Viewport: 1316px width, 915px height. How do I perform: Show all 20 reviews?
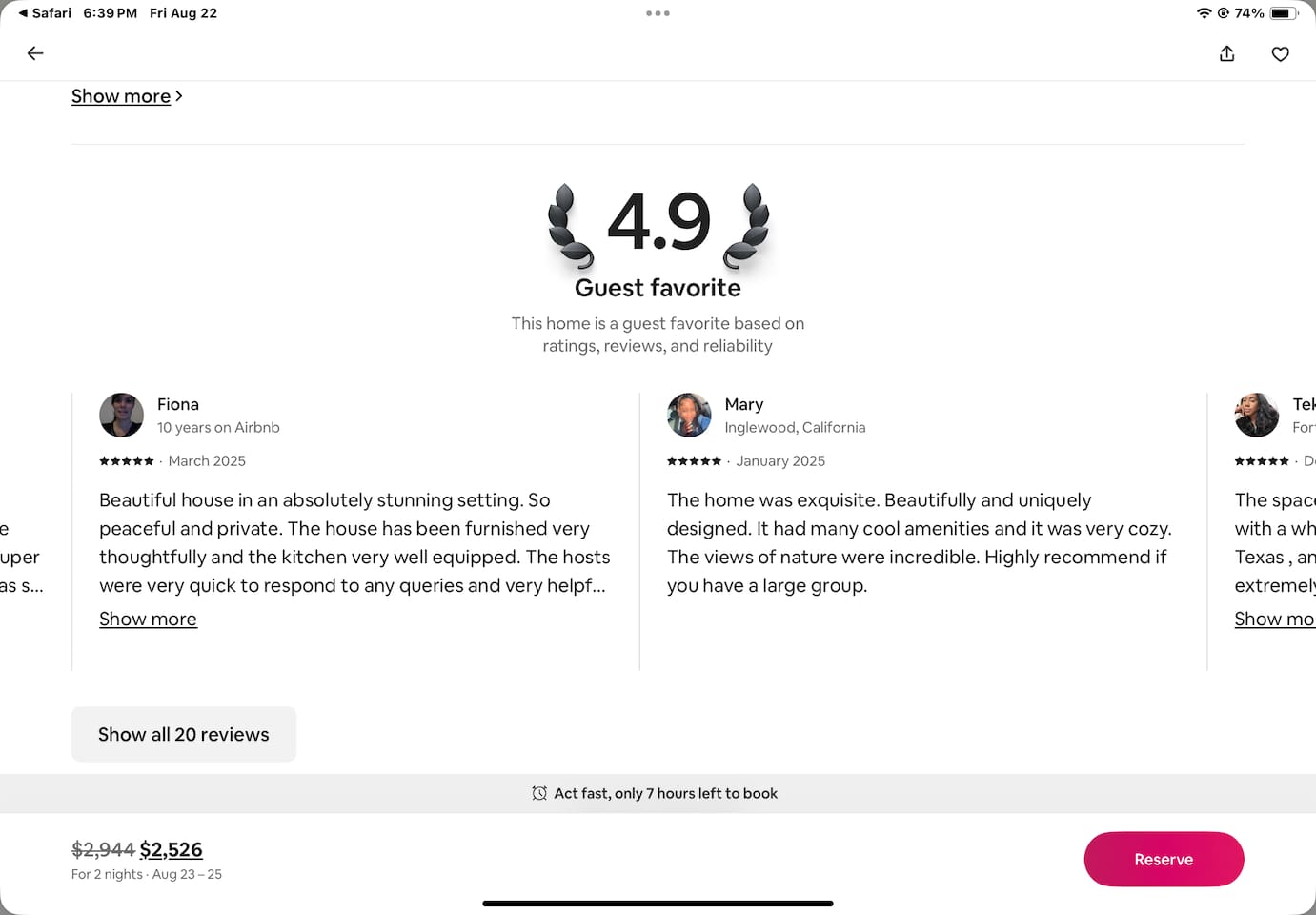click(x=184, y=734)
